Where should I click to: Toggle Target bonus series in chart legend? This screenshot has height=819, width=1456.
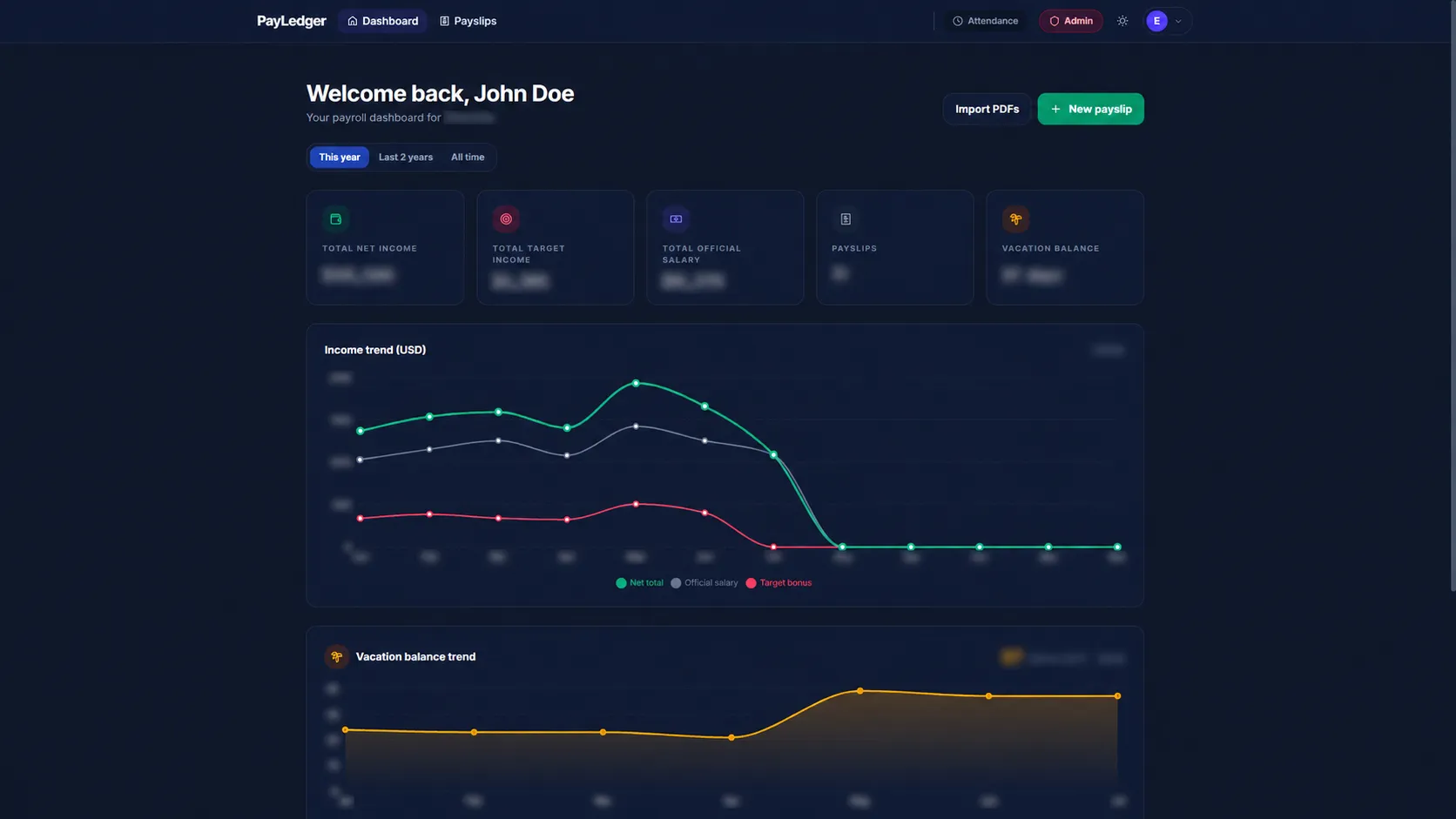[779, 583]
